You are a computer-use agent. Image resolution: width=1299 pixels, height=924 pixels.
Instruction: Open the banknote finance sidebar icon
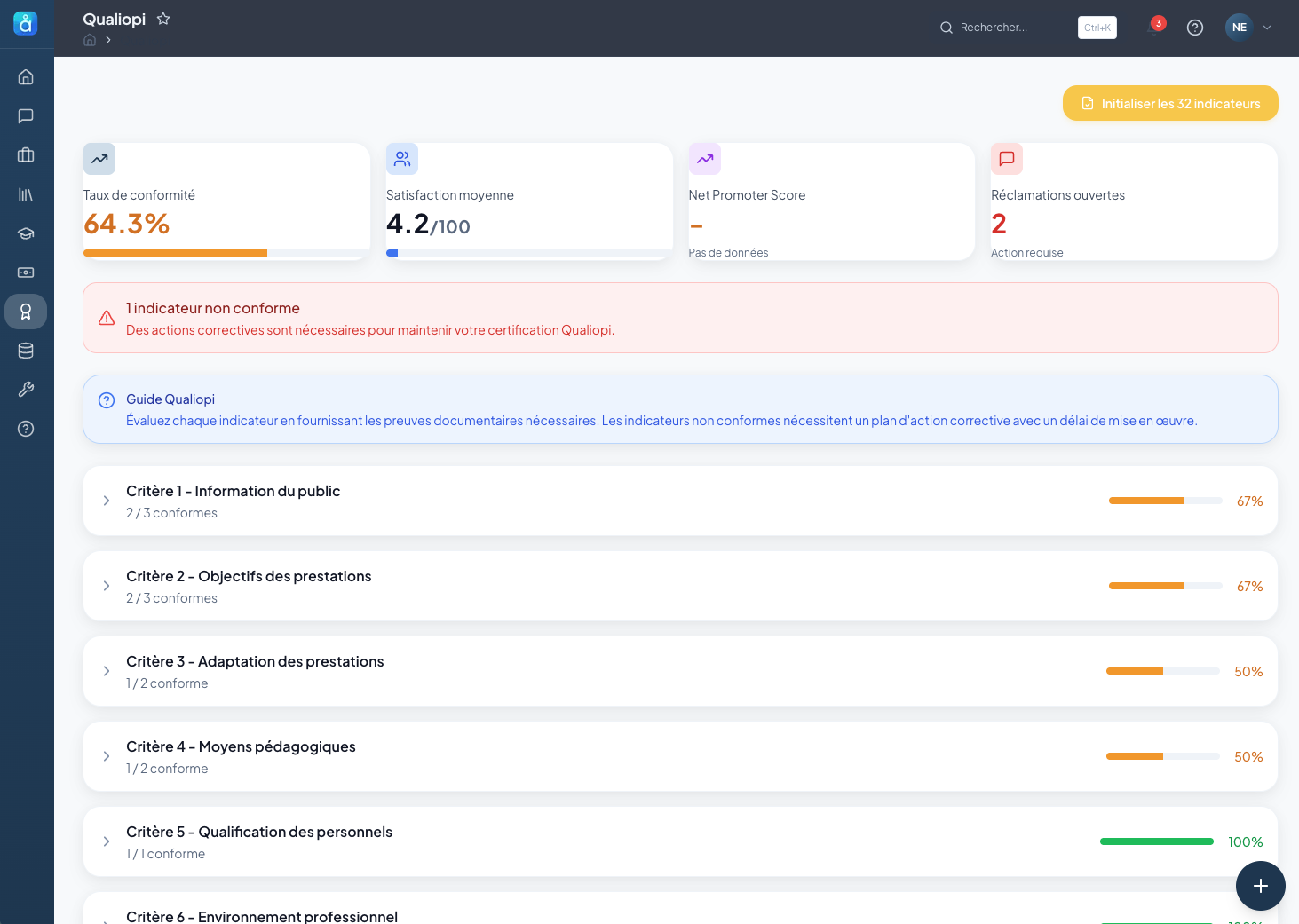(26, 272)
